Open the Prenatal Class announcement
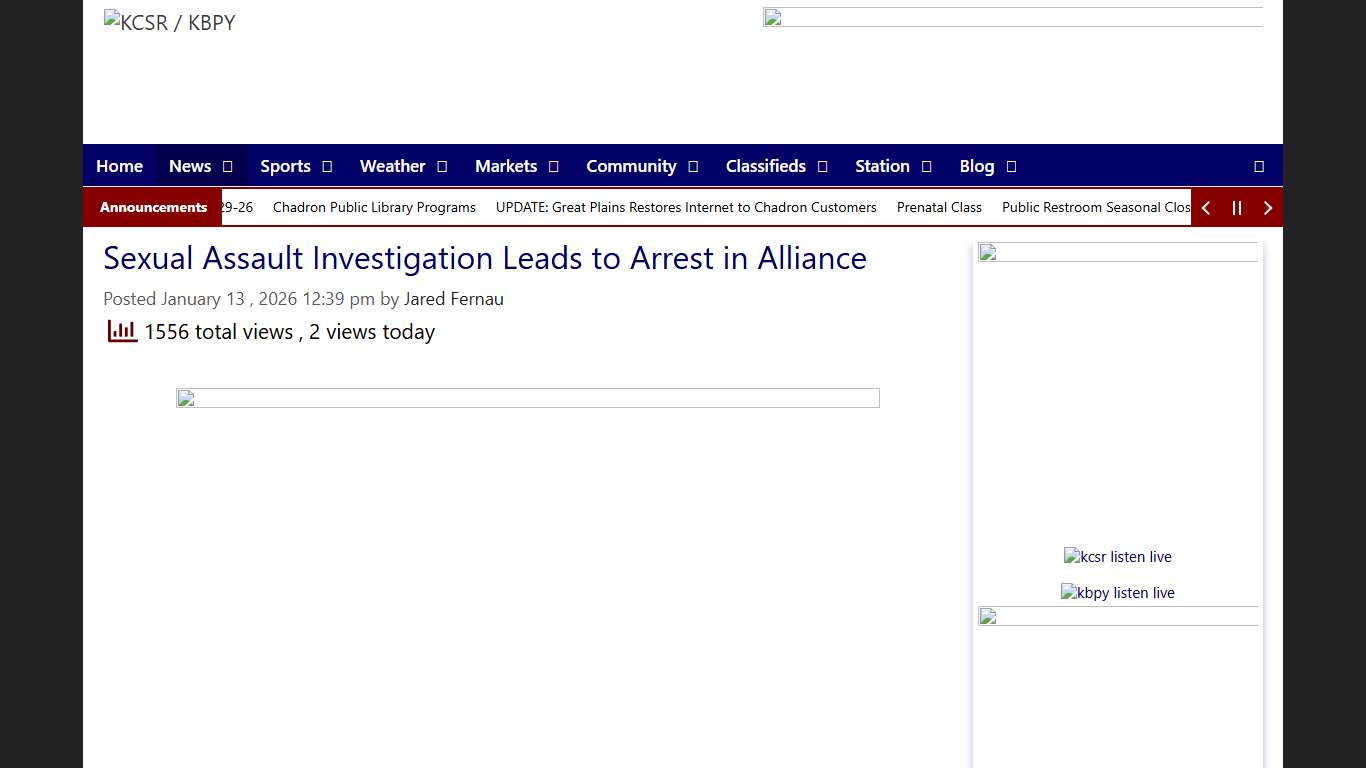The image size is (1366, 768). [x=939, y=207]
